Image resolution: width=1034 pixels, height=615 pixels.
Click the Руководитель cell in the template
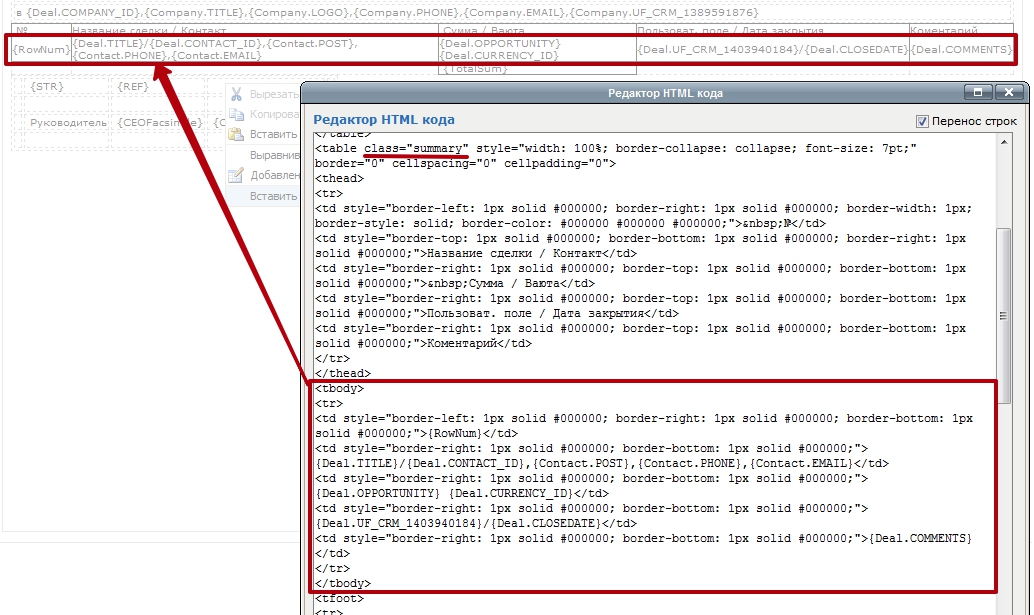click(68, 123)
